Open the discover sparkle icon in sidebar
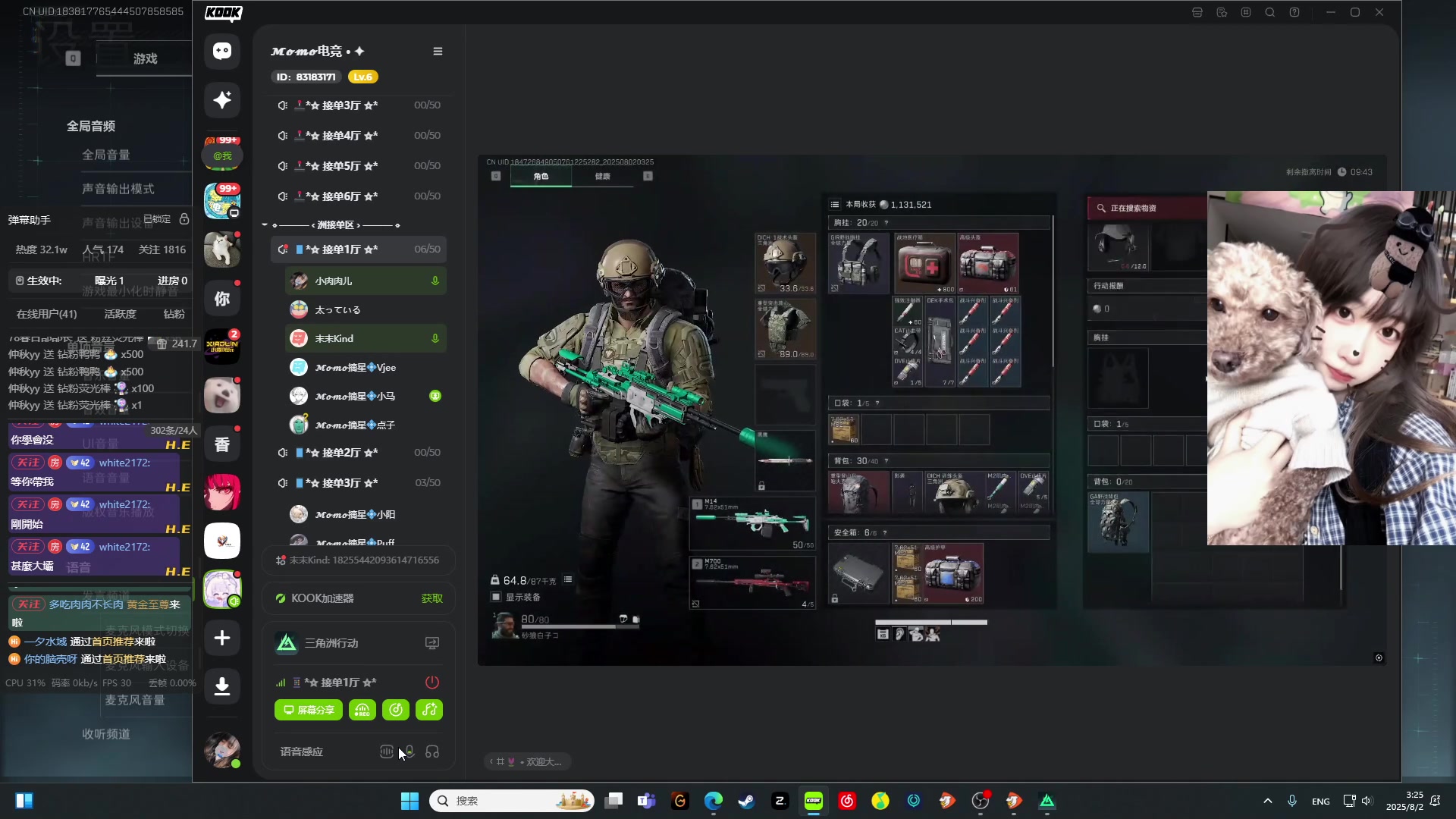The height and width of the screenshot is (819, 1456). coord(222,99)
